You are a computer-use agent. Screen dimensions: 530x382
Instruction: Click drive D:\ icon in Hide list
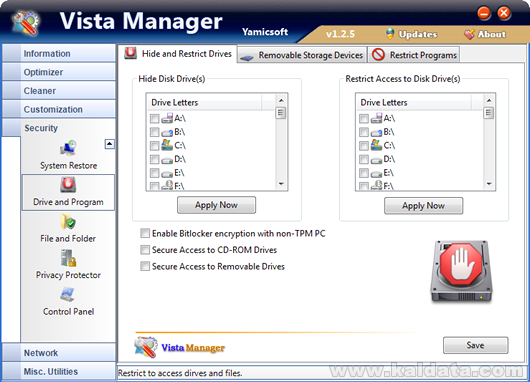[x=167, y=160]
